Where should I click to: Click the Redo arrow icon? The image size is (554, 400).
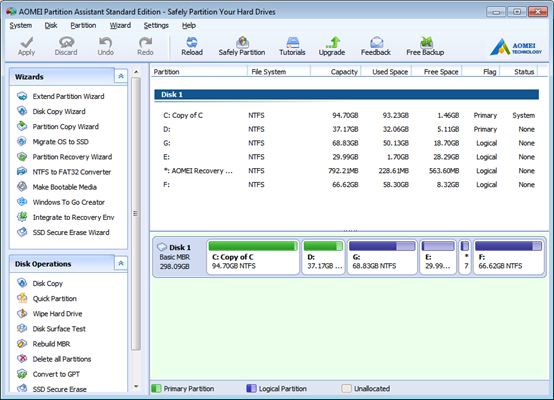[145, 42]
